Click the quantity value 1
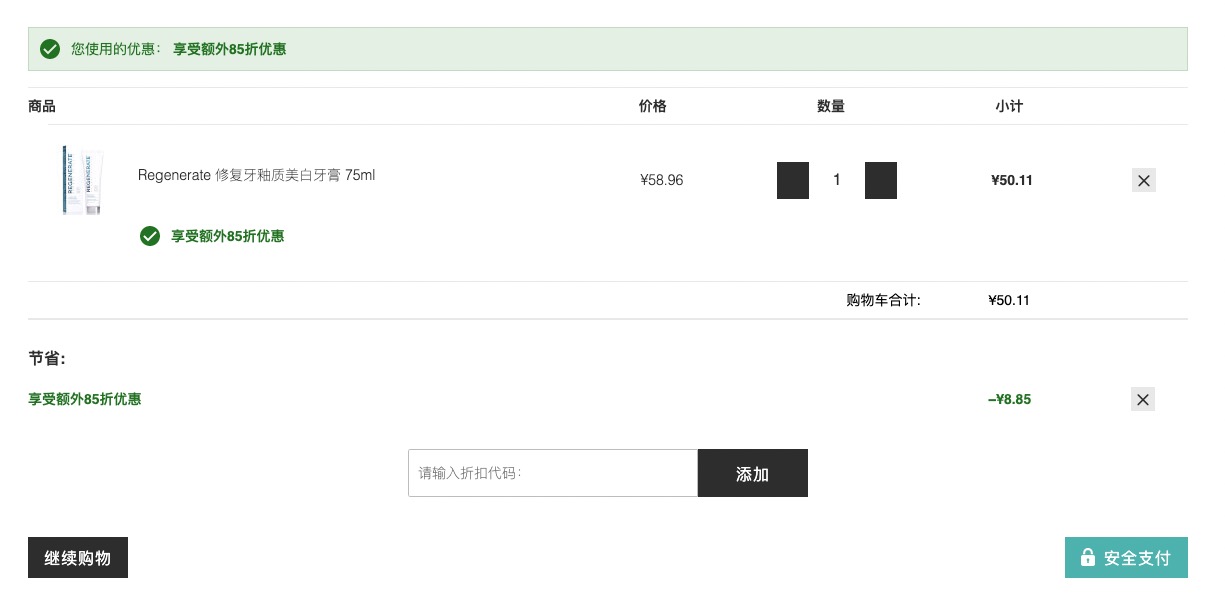This screenshot has height=613, width=1225. click(x=837, y=180)
